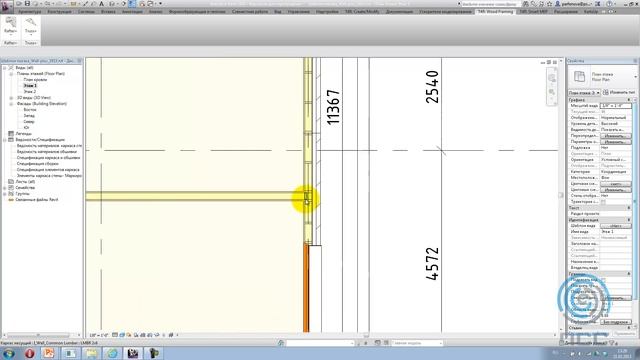Select the Text 'A' tool in quick access toolbar
Image resolution: width=640 pixels, height=360 pixels.
[101, 4]
